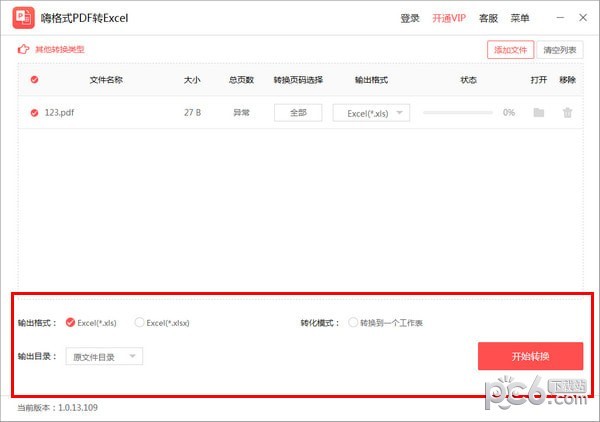
Task: Click the 转换页码选择 column header
Action: [298, 80]
